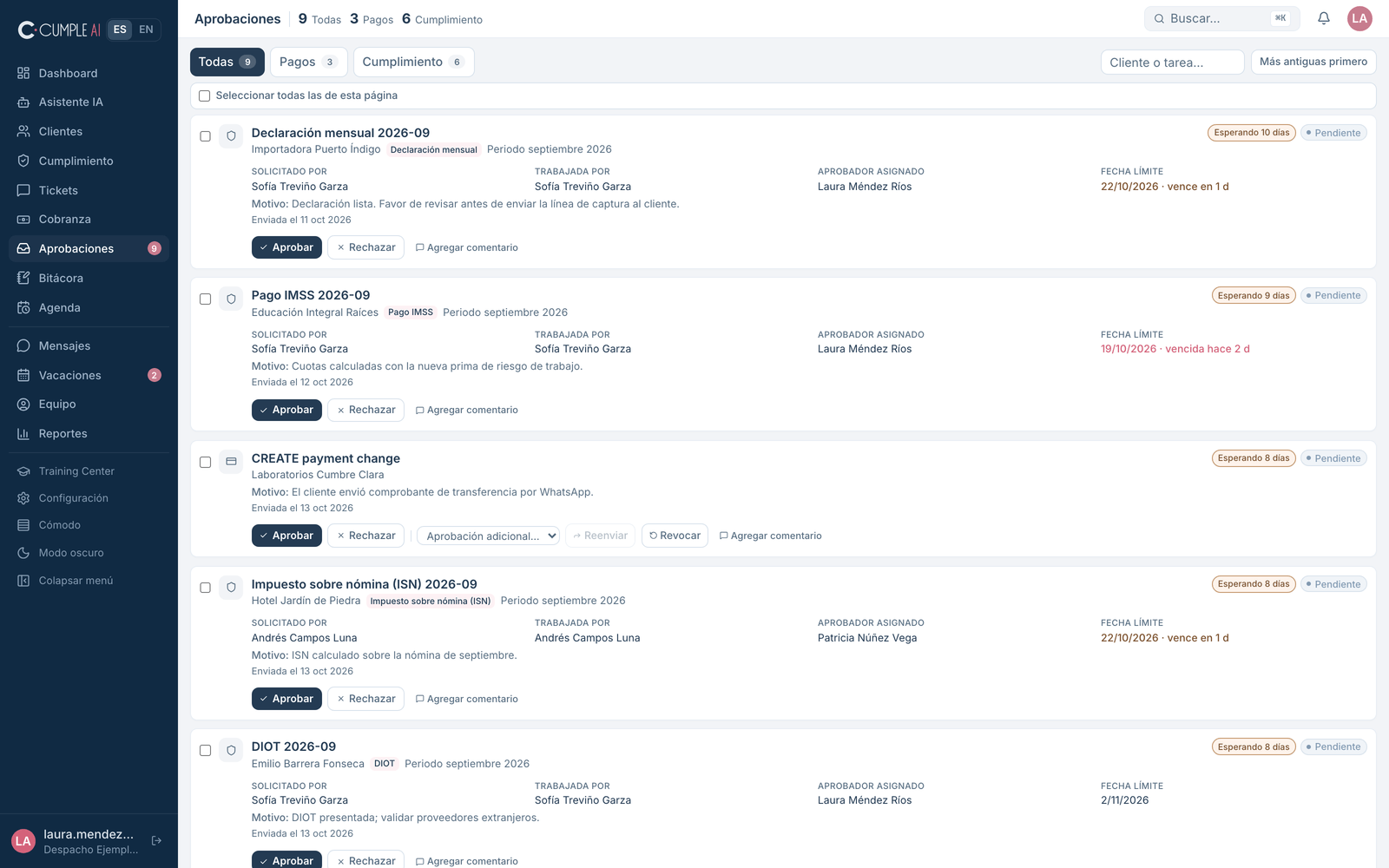Reject the Pago IMSS 2026-09 request
Viewport: 1389px width, 868px height.
[x=365, y=410]
